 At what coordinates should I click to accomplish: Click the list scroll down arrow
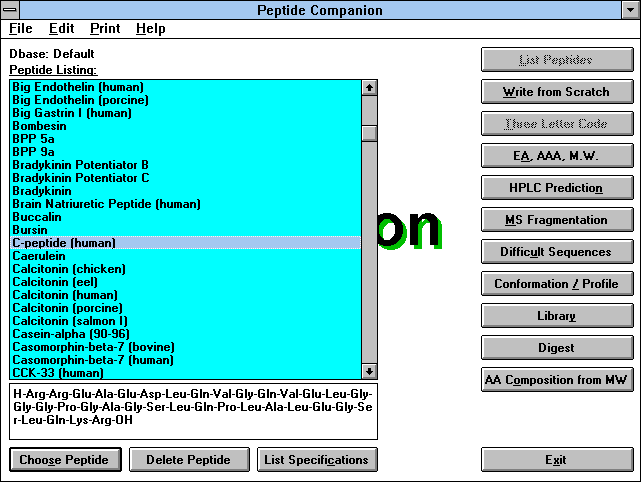tap(370, 371)
